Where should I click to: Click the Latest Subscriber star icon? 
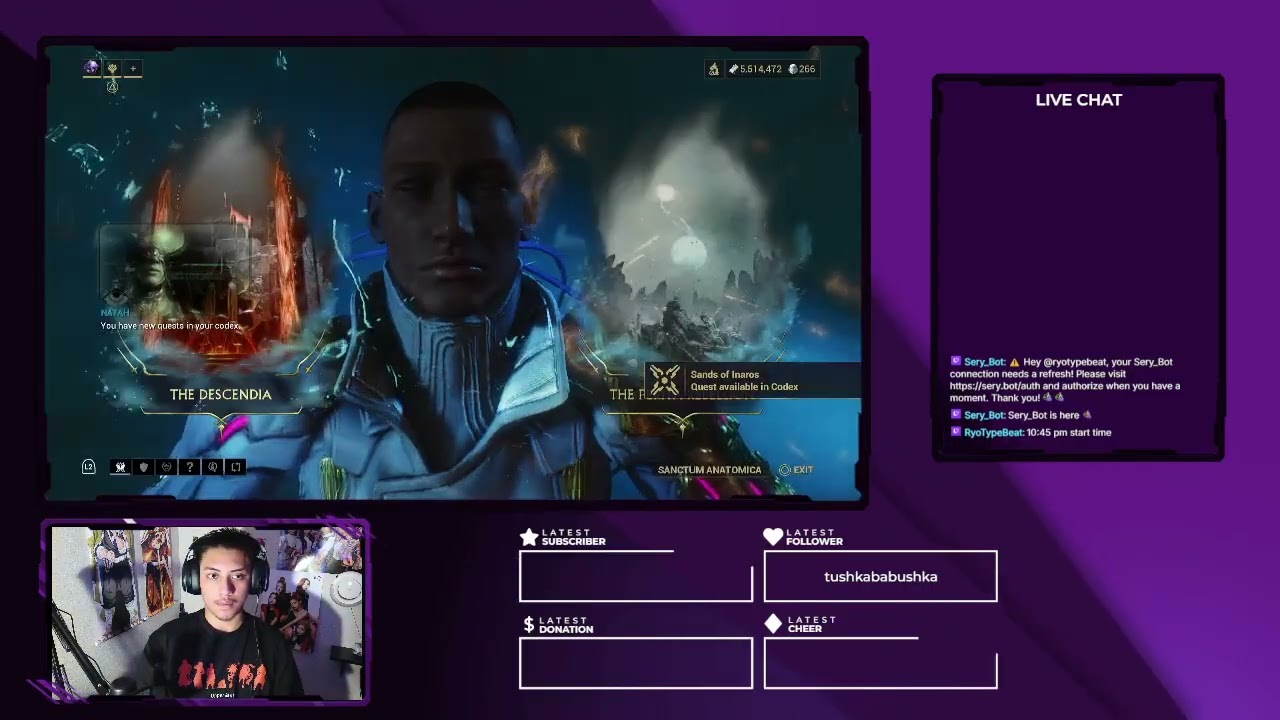click(529, 537)
